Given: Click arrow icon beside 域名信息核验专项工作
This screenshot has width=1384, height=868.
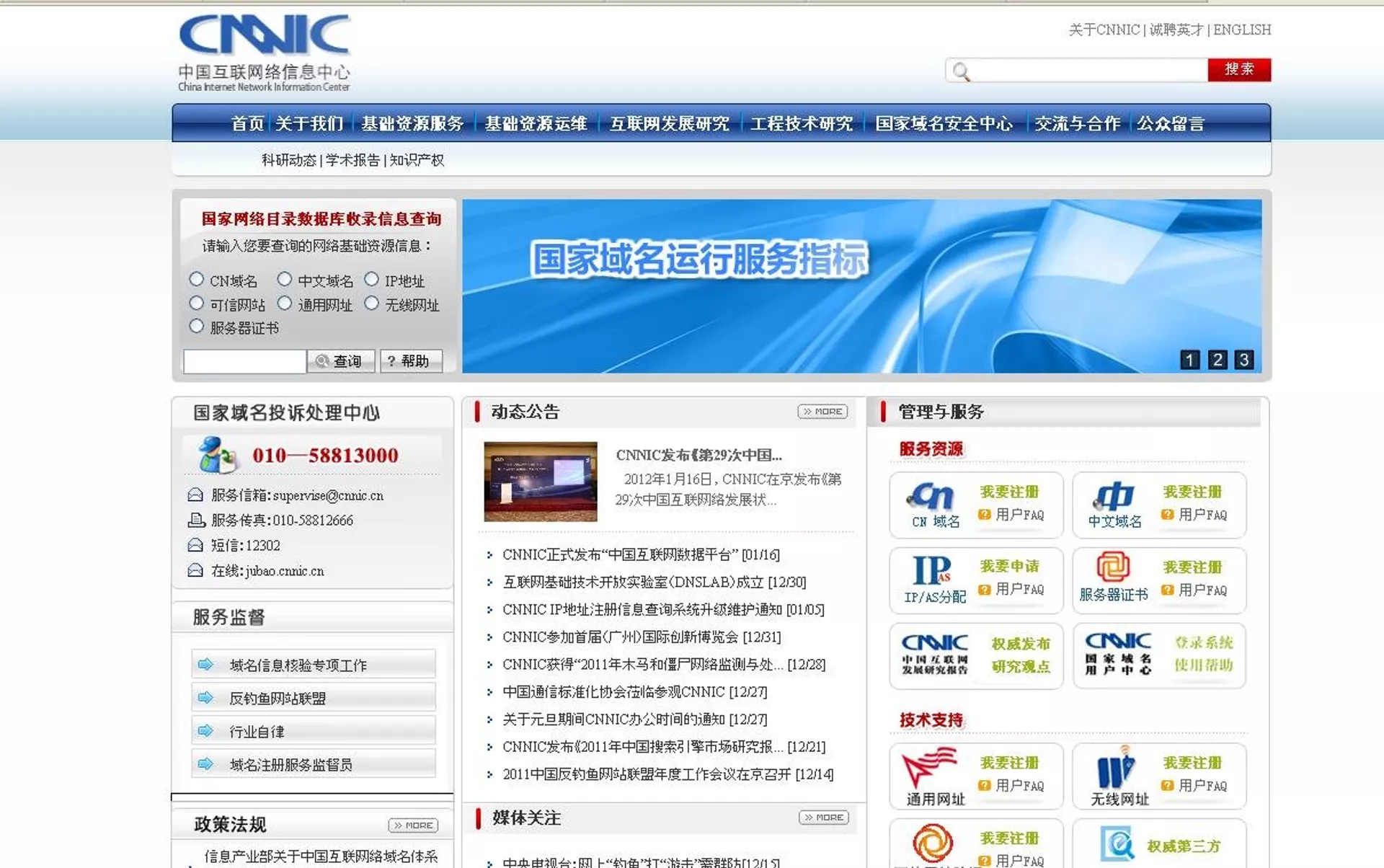Looking at the screenshot, I should pos(205,664).
